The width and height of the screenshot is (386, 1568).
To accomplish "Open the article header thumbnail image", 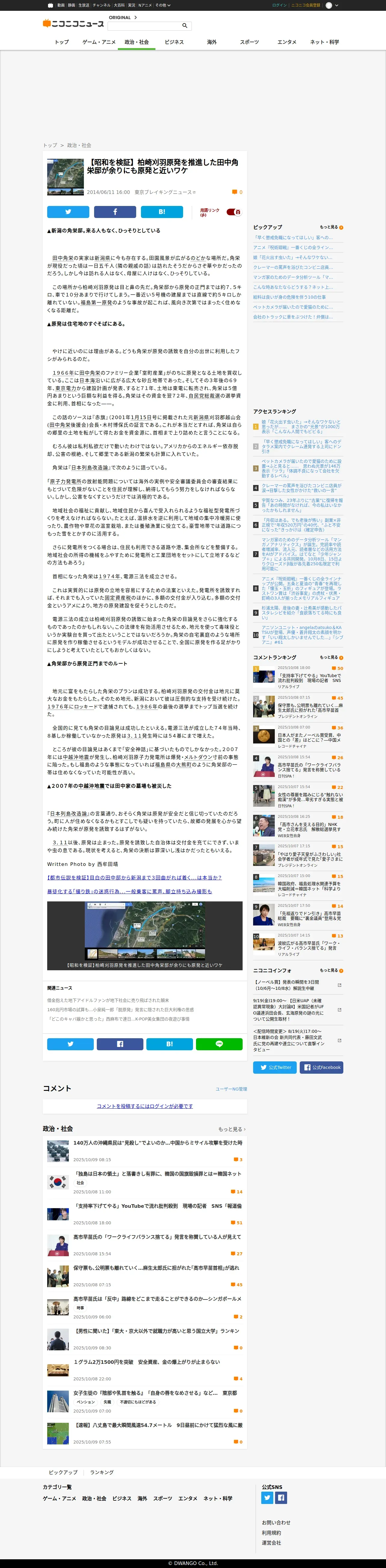I will coord(65,177).
